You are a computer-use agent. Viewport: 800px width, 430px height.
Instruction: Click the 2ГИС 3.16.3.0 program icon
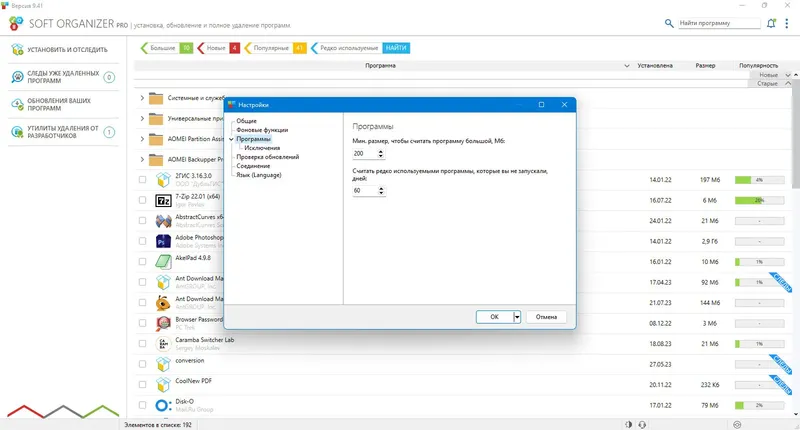(x=163, y=180)
